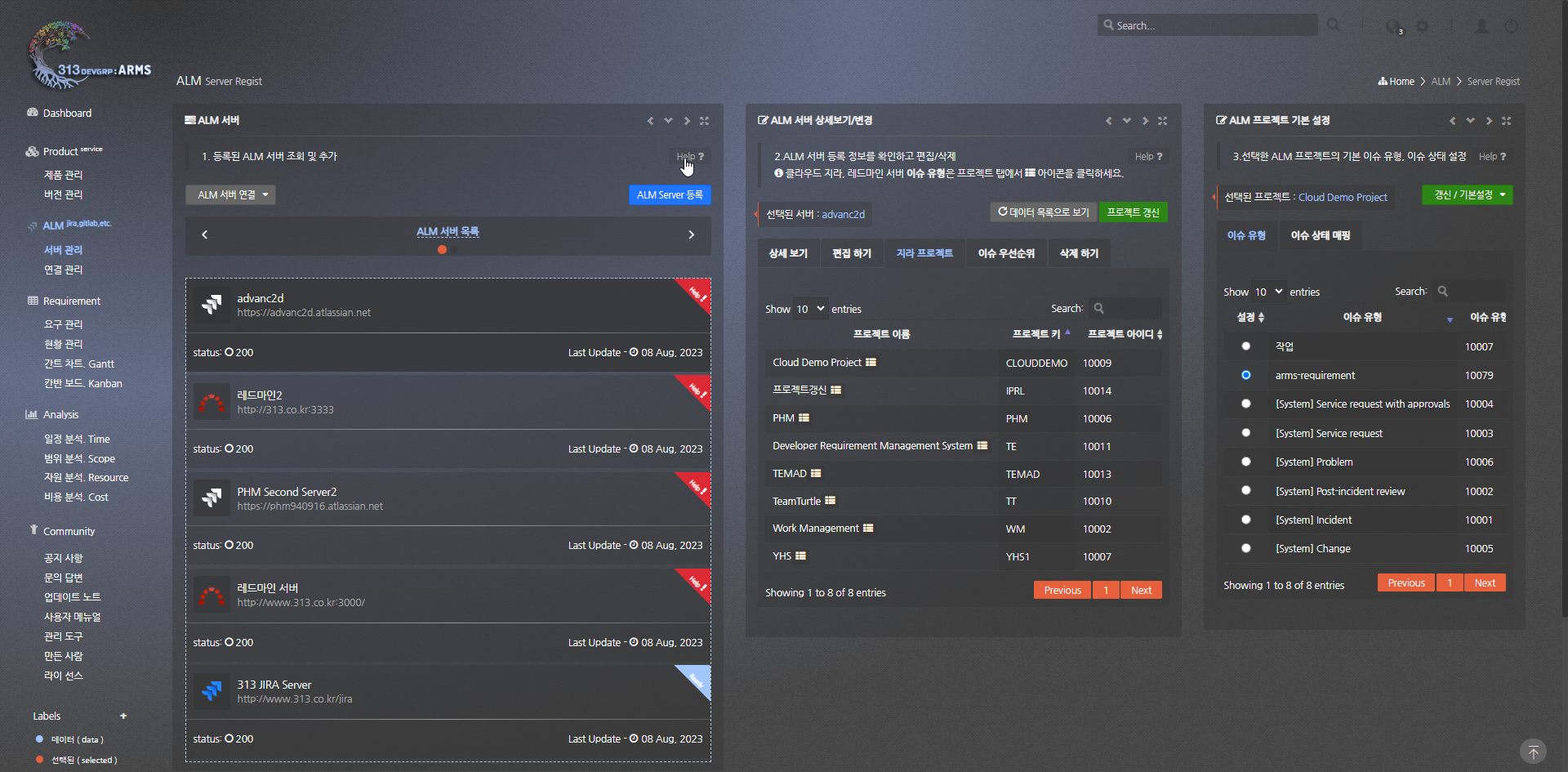Select the radio button for 작업
The width and height of the screenshot is (1568, 772).
[x=1245, y=346]
